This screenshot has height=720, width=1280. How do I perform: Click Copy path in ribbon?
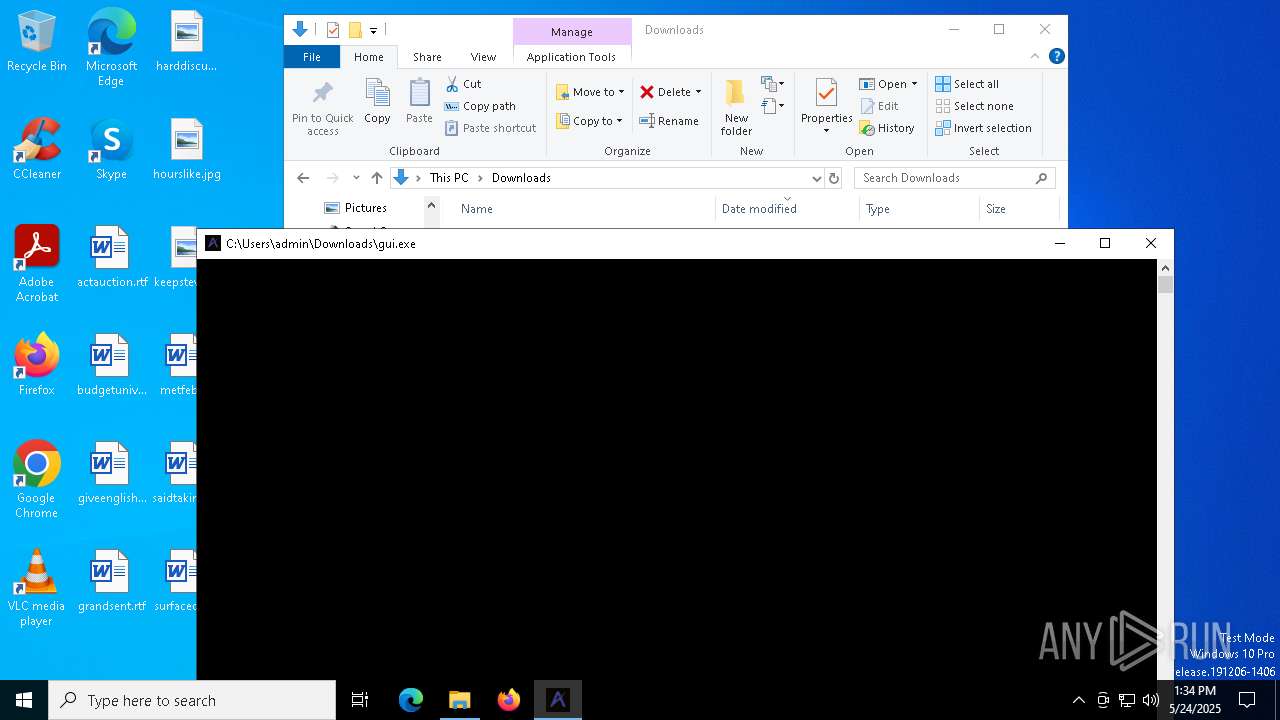click(x=480, y=106)
